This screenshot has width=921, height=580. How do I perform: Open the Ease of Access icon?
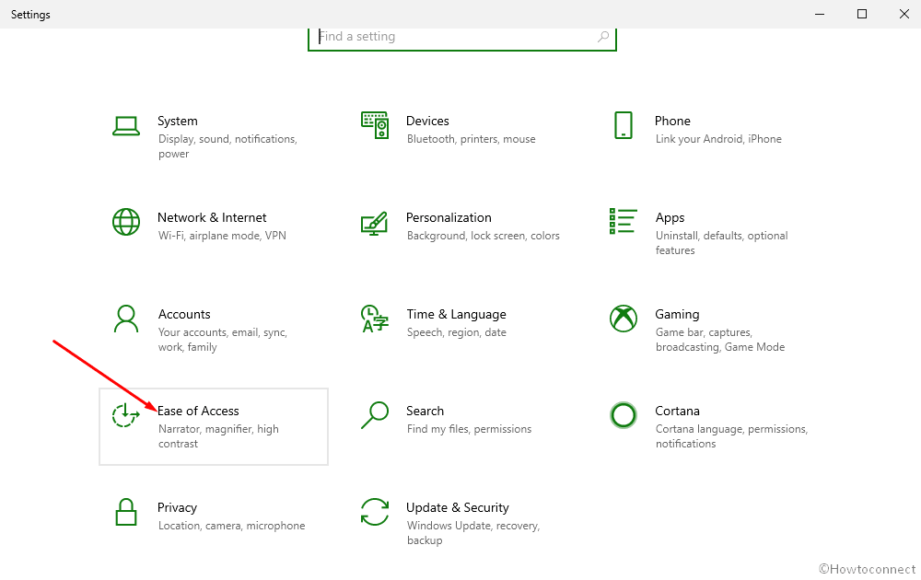click(x=126, y=415)
